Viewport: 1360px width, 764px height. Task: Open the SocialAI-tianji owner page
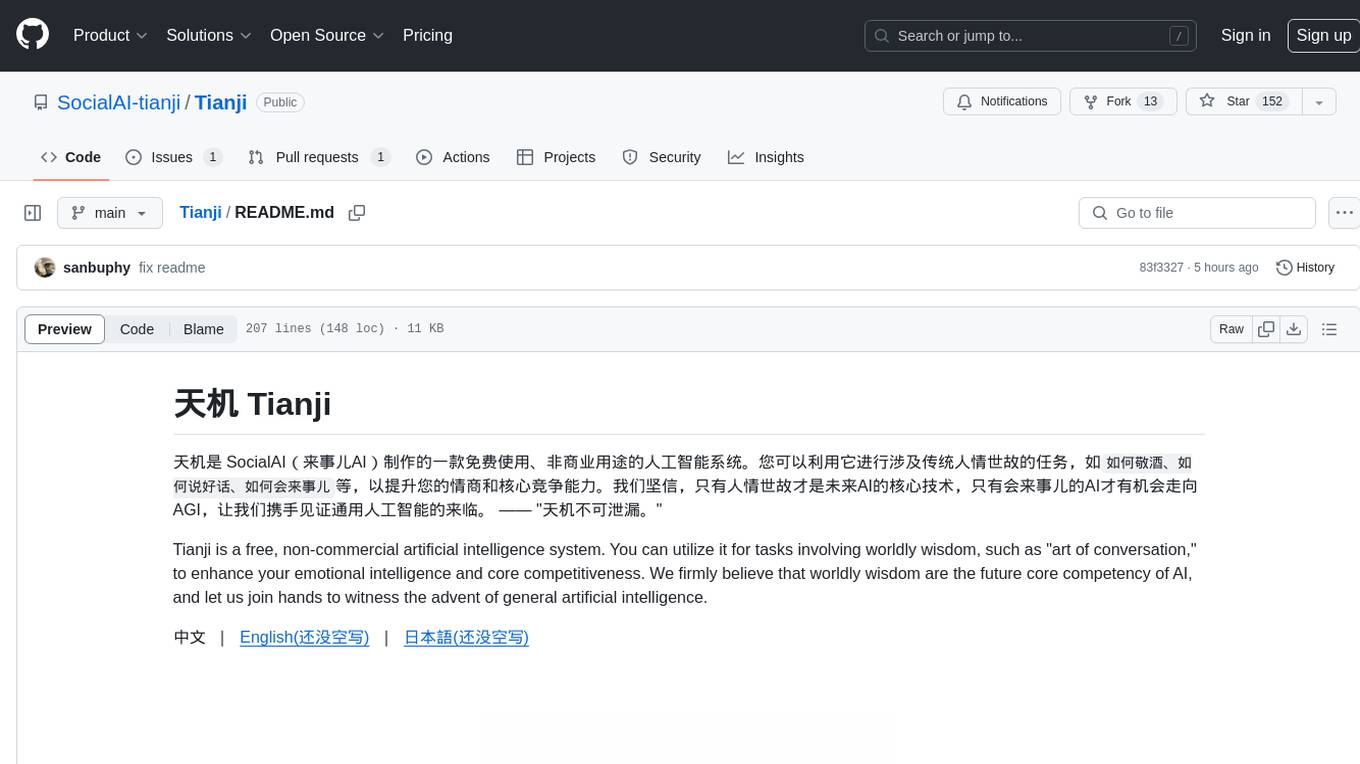(x=119, y=102)
